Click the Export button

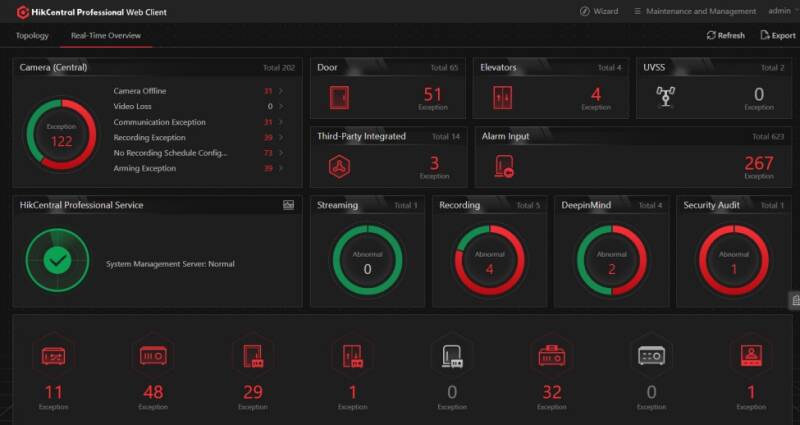coord(777,35)
